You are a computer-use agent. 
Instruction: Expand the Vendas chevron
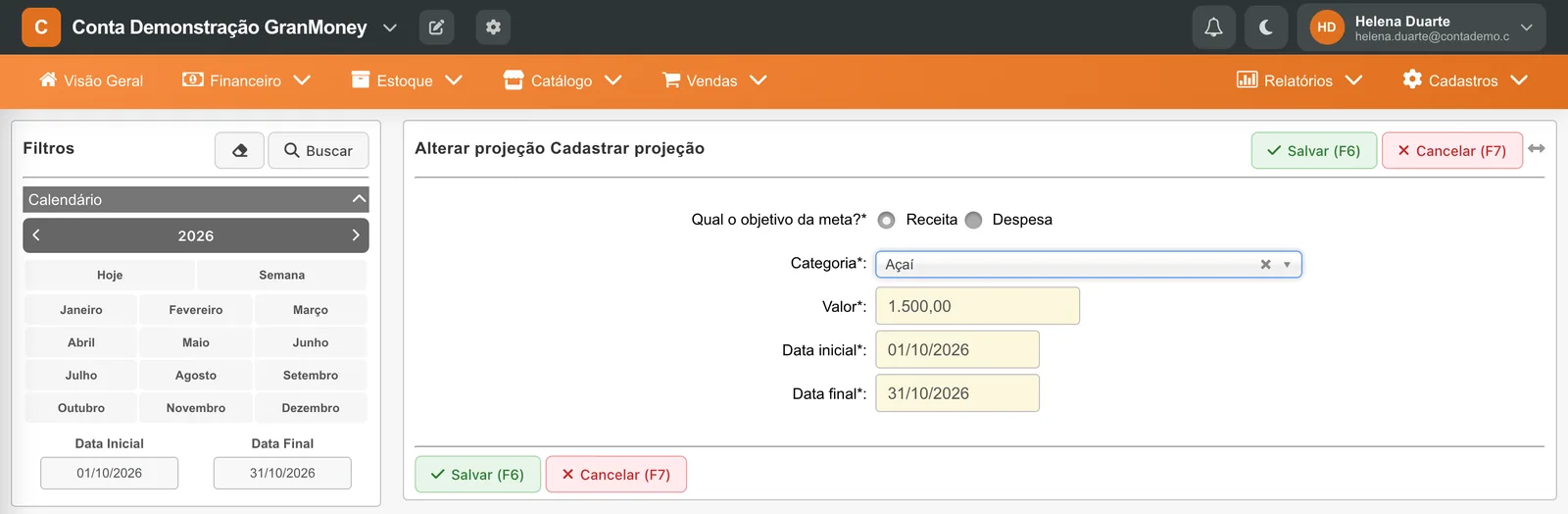coord(758,80)
